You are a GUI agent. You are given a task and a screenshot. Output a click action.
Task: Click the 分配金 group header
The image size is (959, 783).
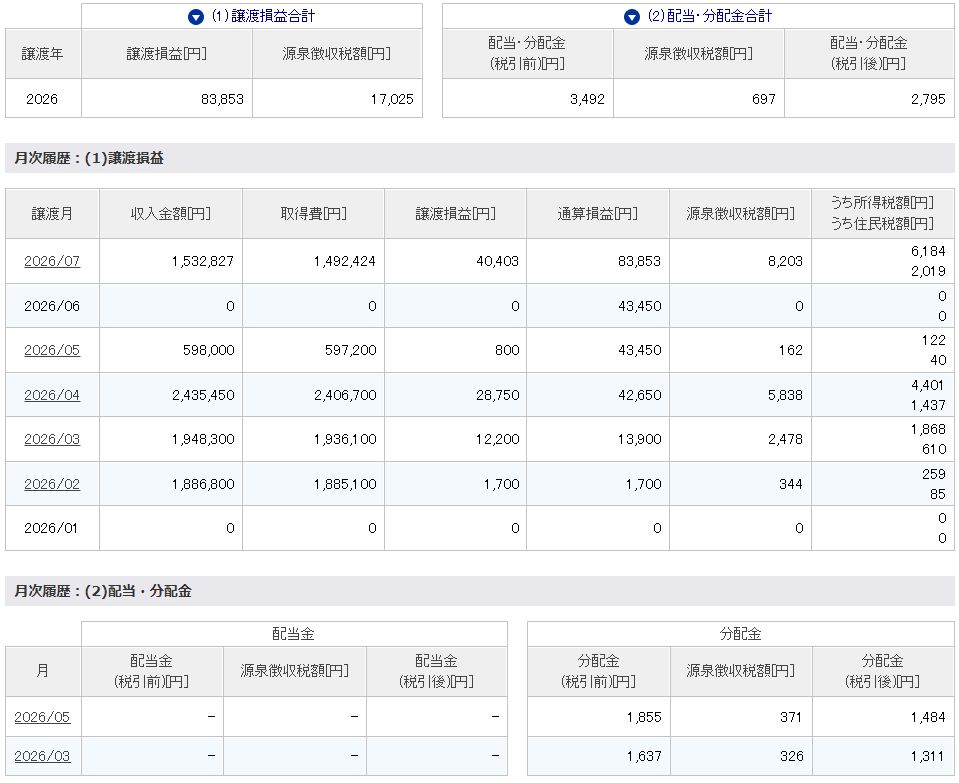click(740, 634)
